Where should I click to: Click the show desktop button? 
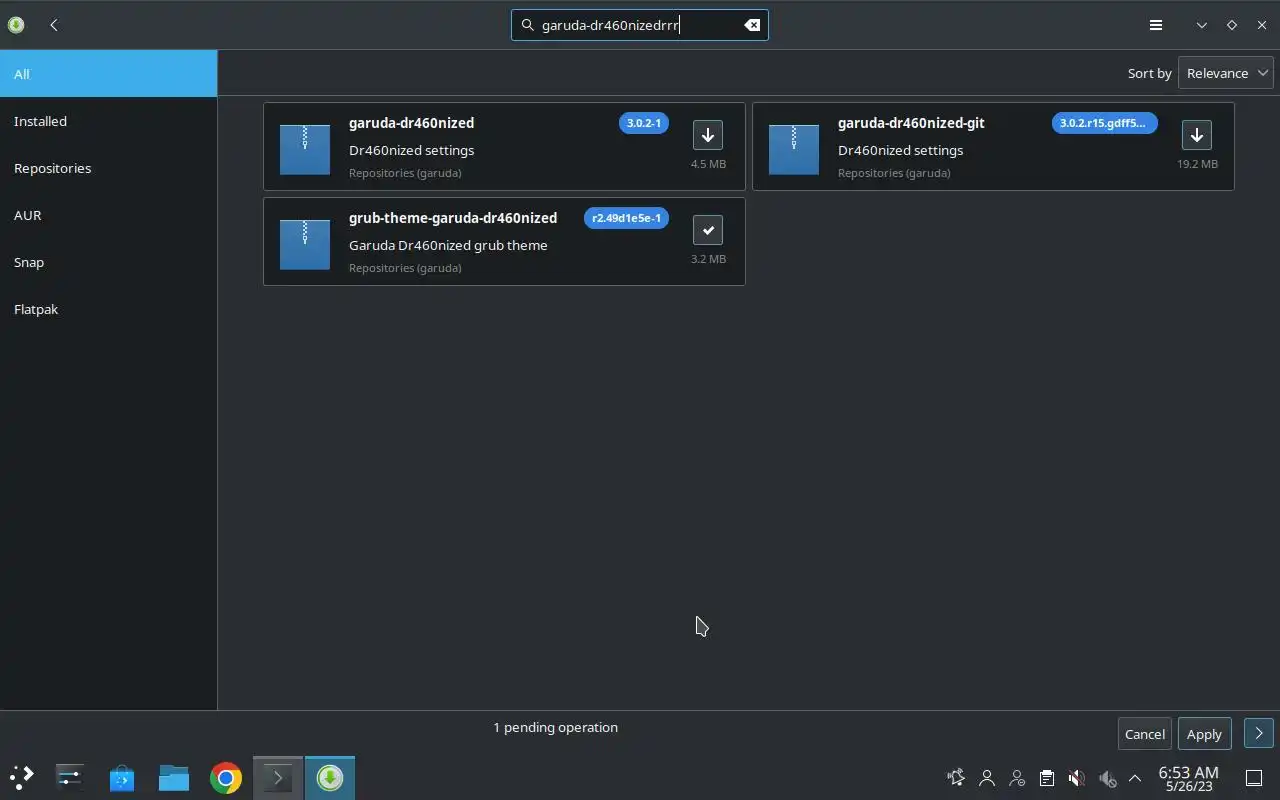[1254, 777]
